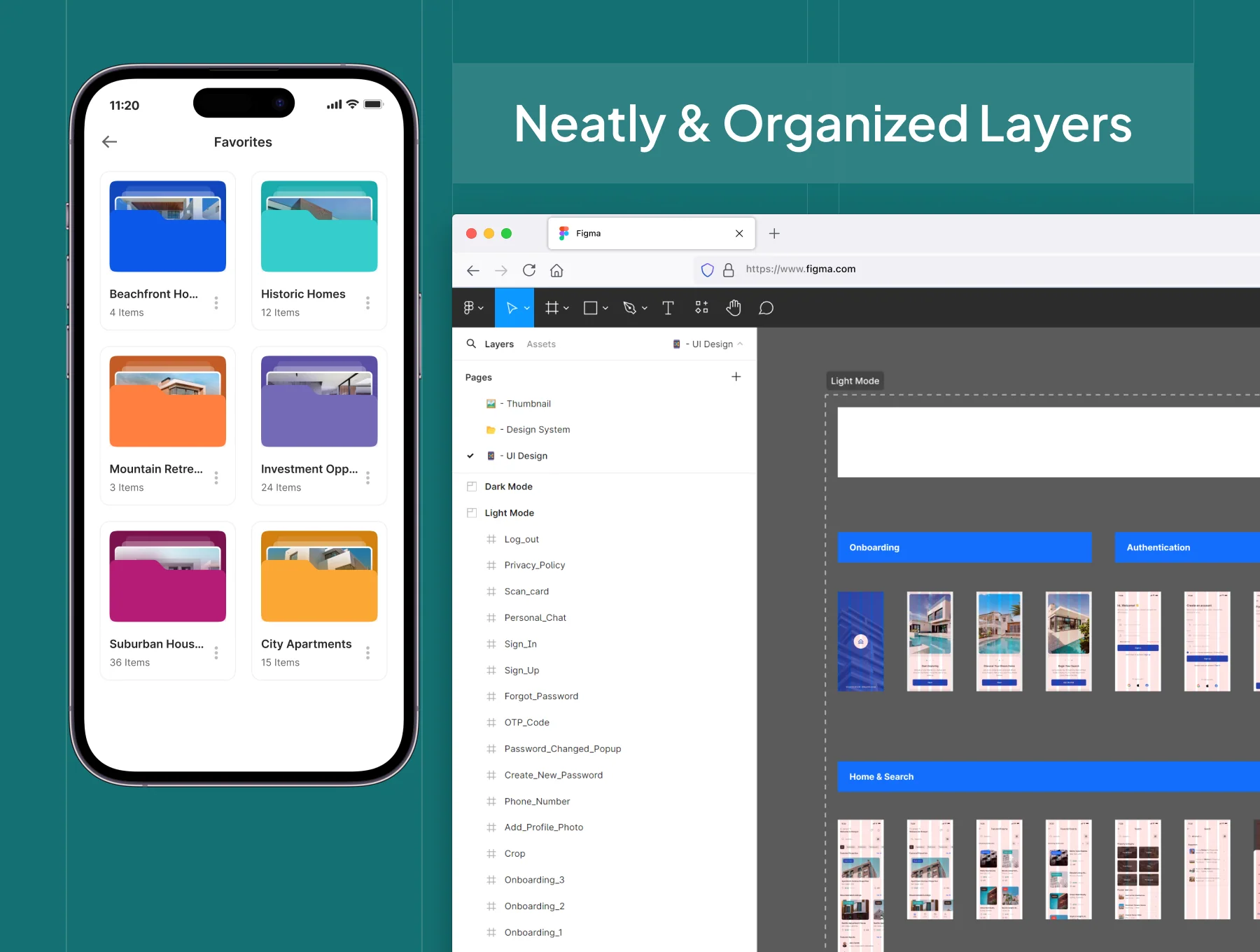Select the Hand tool
Screen dimensions: 1260x952
(734, 307)
